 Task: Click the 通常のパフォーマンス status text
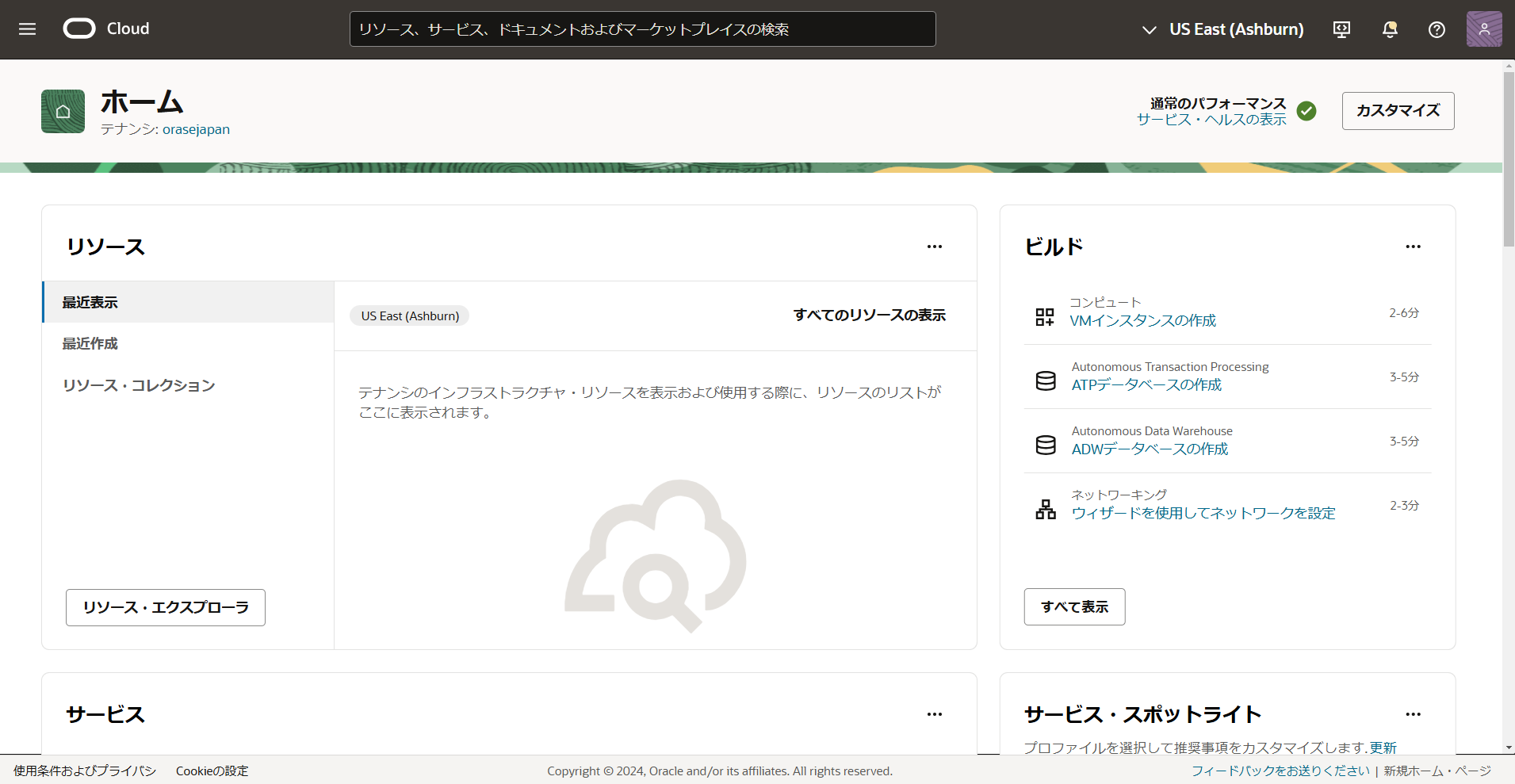(x=1218, y=103)
